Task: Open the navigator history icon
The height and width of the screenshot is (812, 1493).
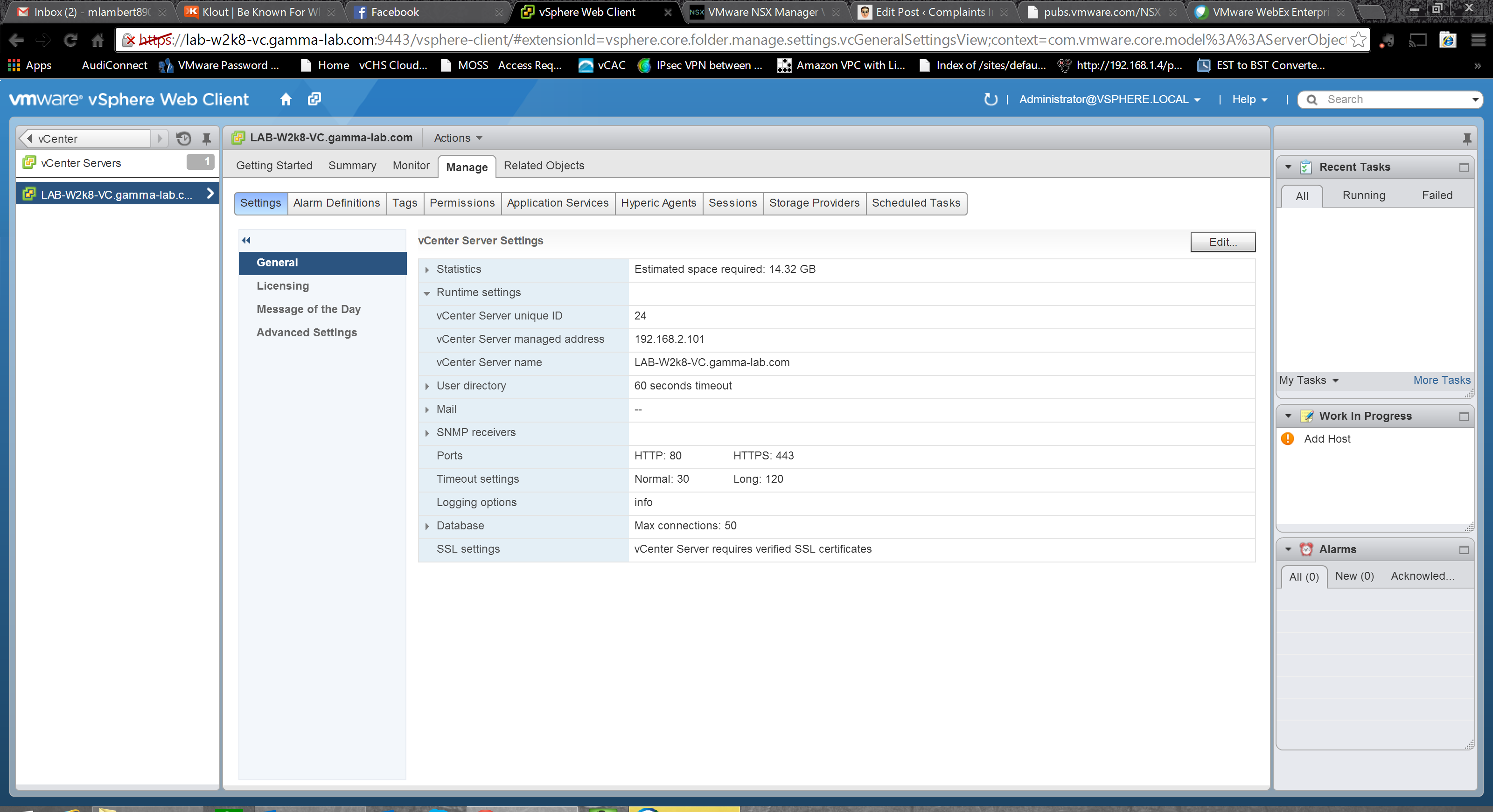Action: (184, 139)
